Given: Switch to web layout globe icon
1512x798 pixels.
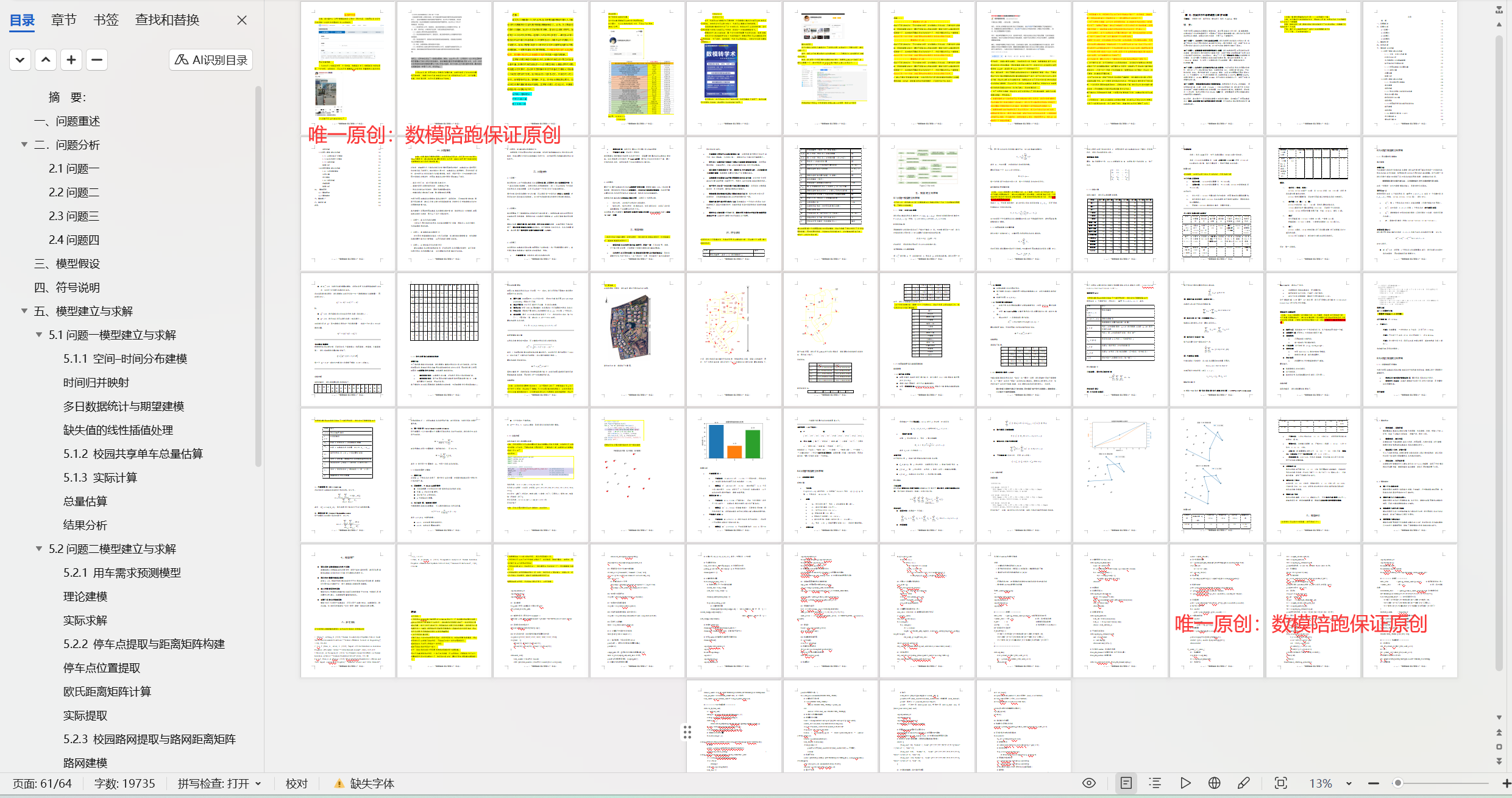Looking at the screenshot, I should pyautogui.click(x=1215, y=783).
